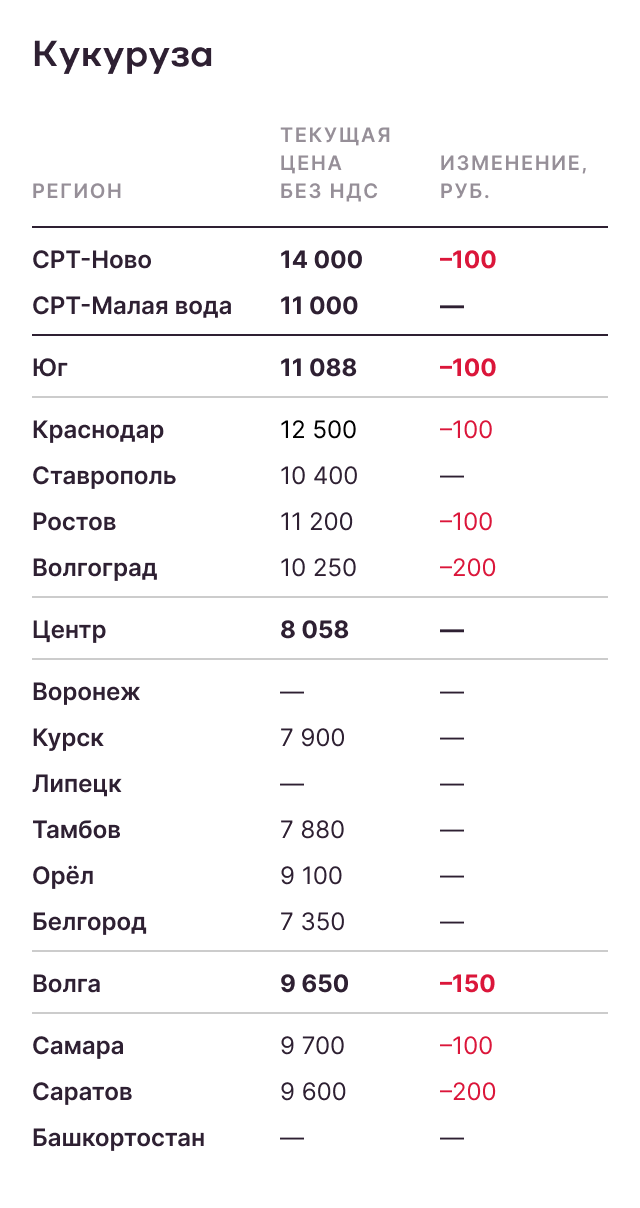The width and height of the screenshot is (640, 1208).
Task: Click the Волга −150 change value
Action: click(467, 984)
